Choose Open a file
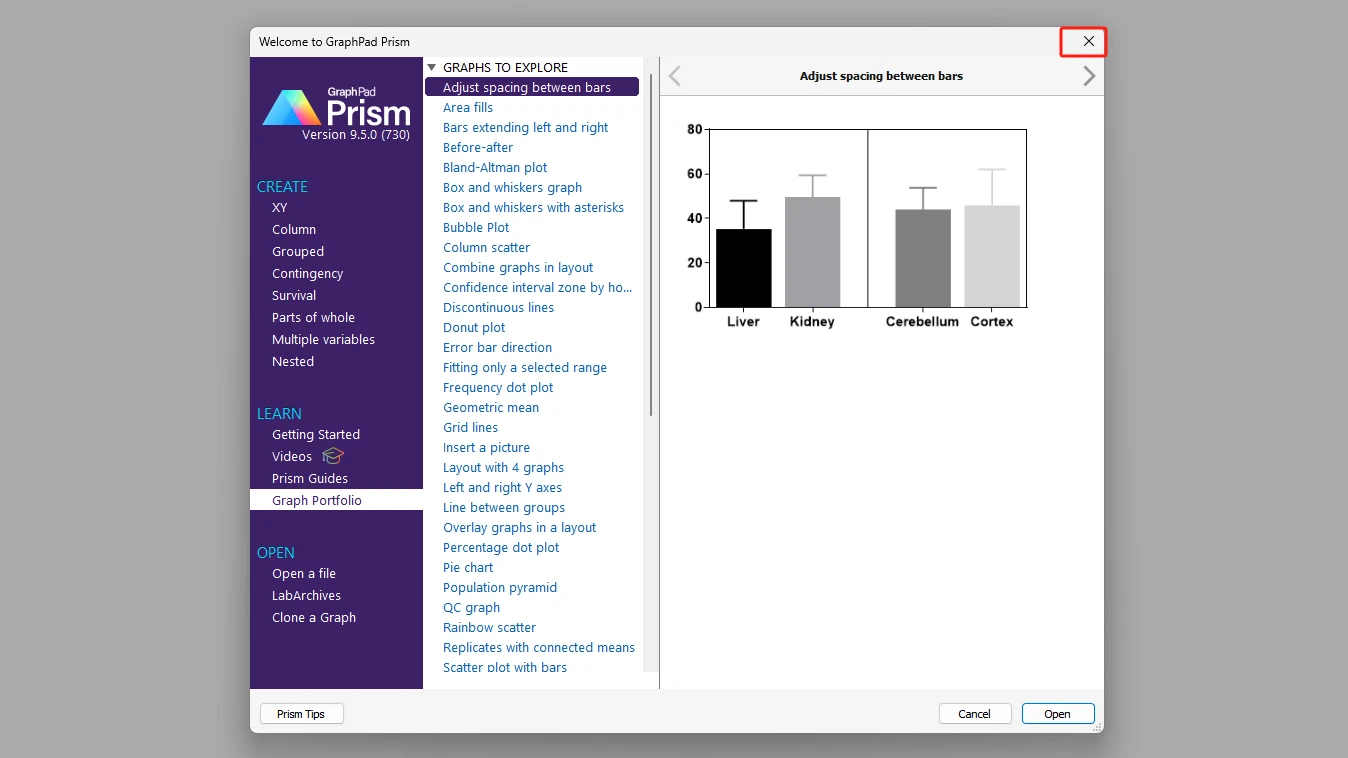Screen dimensions: 1348x758 (x=304, y=573)
